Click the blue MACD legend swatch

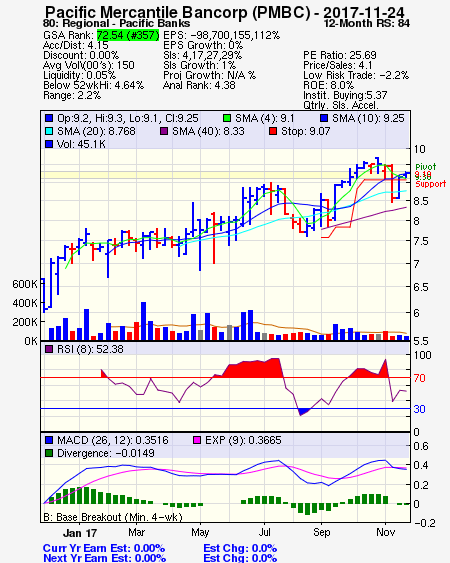[x=49, y=440]
